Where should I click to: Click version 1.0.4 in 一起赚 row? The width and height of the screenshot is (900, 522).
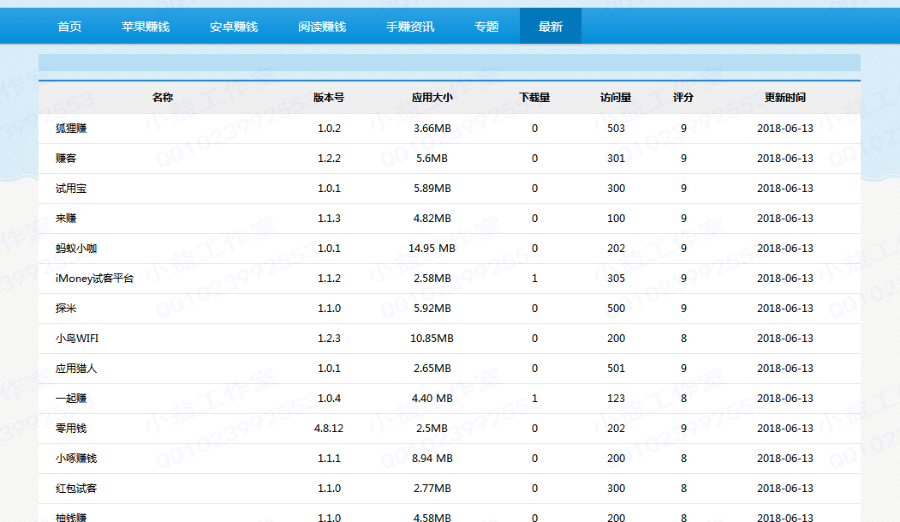click(329, 398)
